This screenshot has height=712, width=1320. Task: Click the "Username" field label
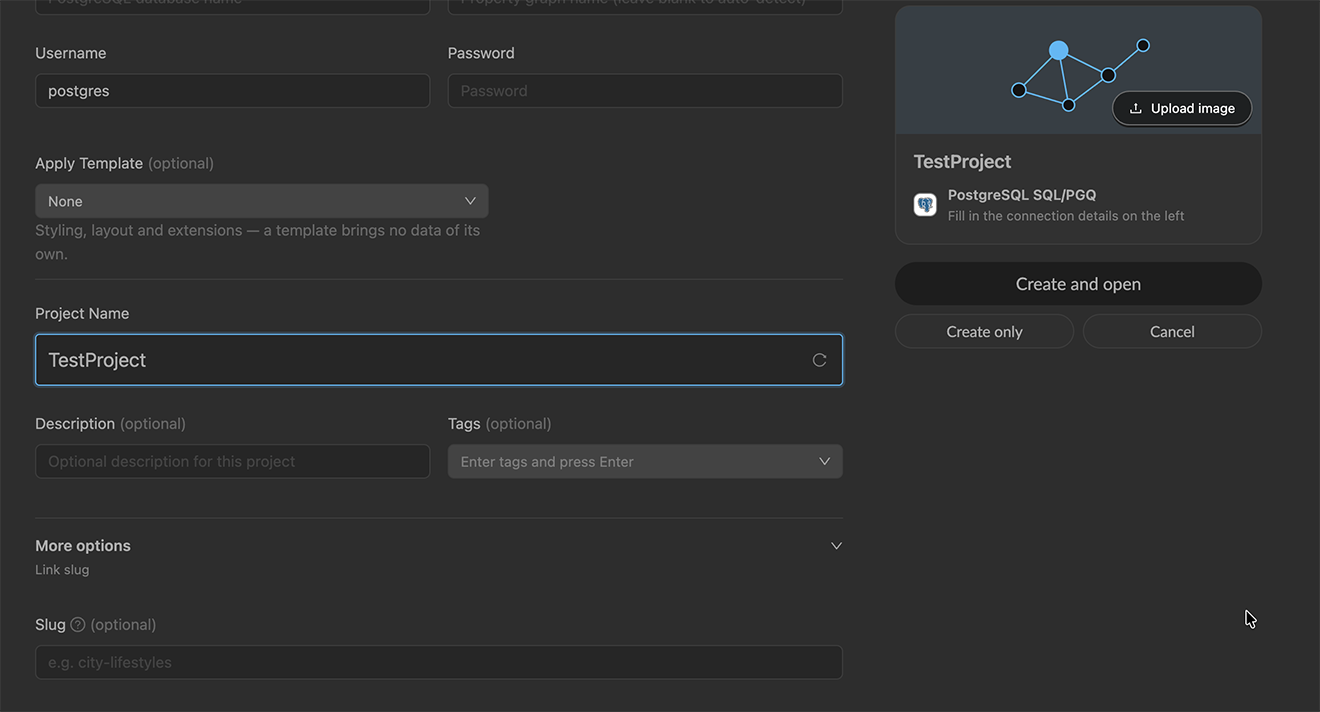[x=70, y=53]
